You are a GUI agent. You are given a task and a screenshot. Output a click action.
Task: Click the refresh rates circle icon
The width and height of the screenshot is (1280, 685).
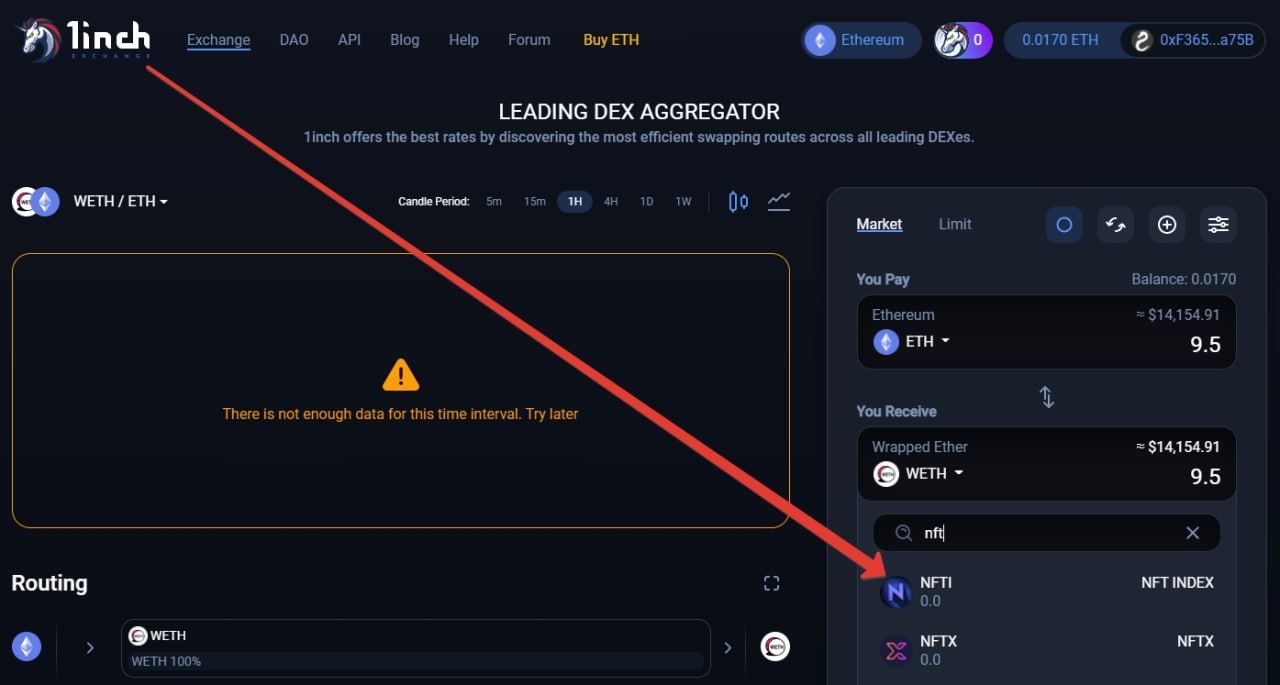(1064, 225)
